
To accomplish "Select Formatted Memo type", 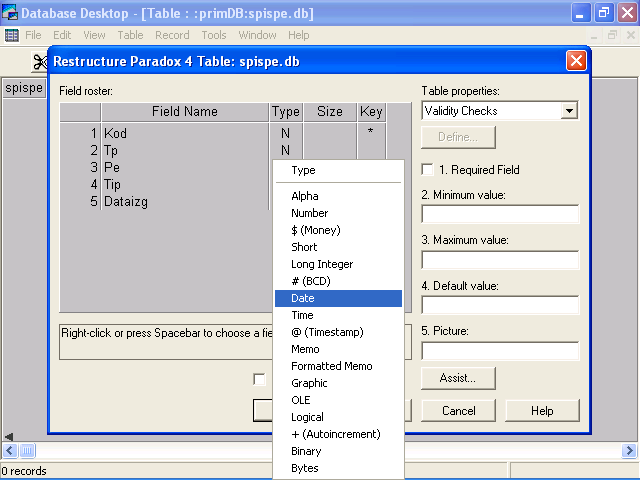I will [x=338, y=366].
